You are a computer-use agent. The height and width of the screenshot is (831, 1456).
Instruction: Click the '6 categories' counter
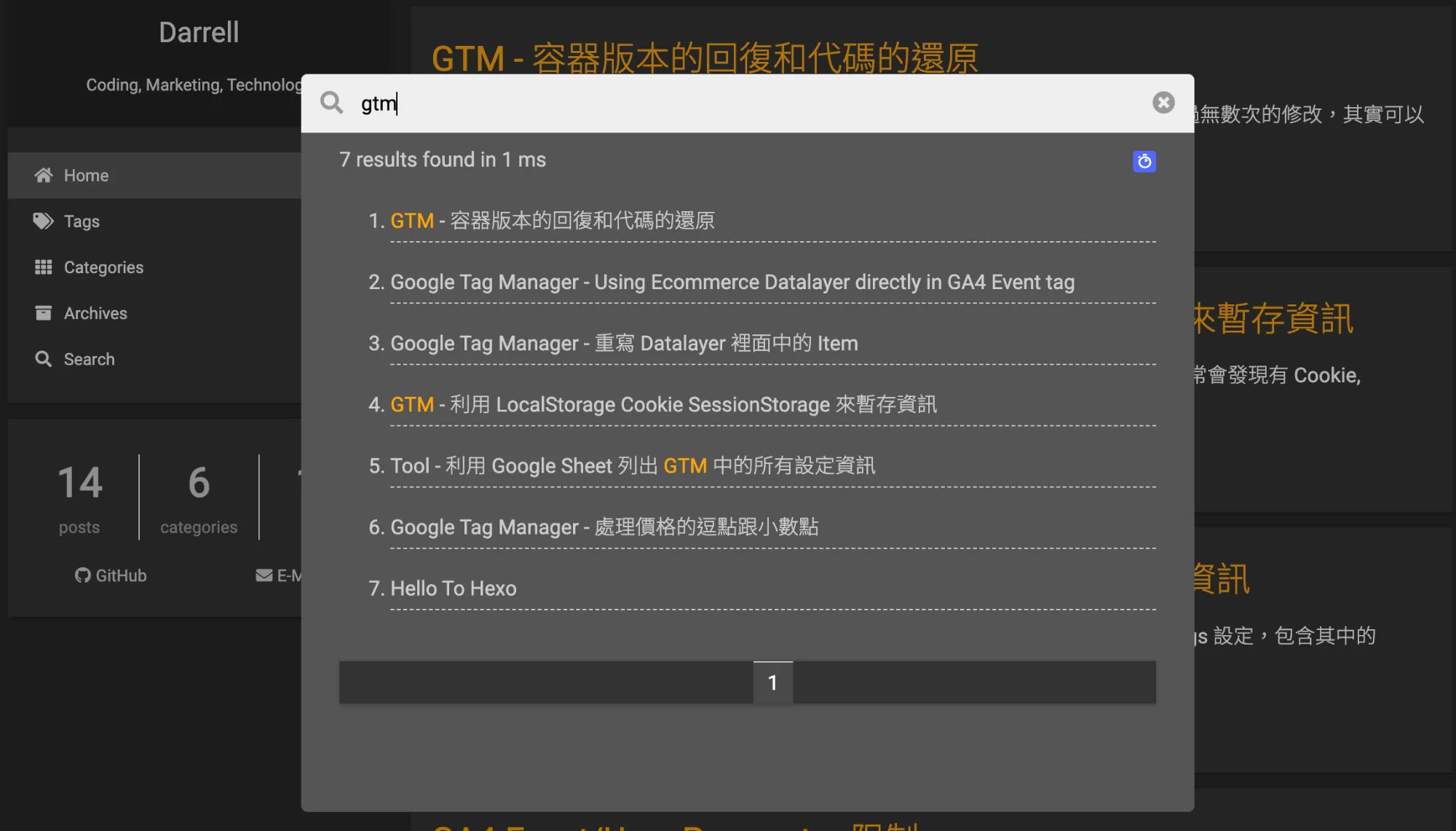[x=197, y=497]
